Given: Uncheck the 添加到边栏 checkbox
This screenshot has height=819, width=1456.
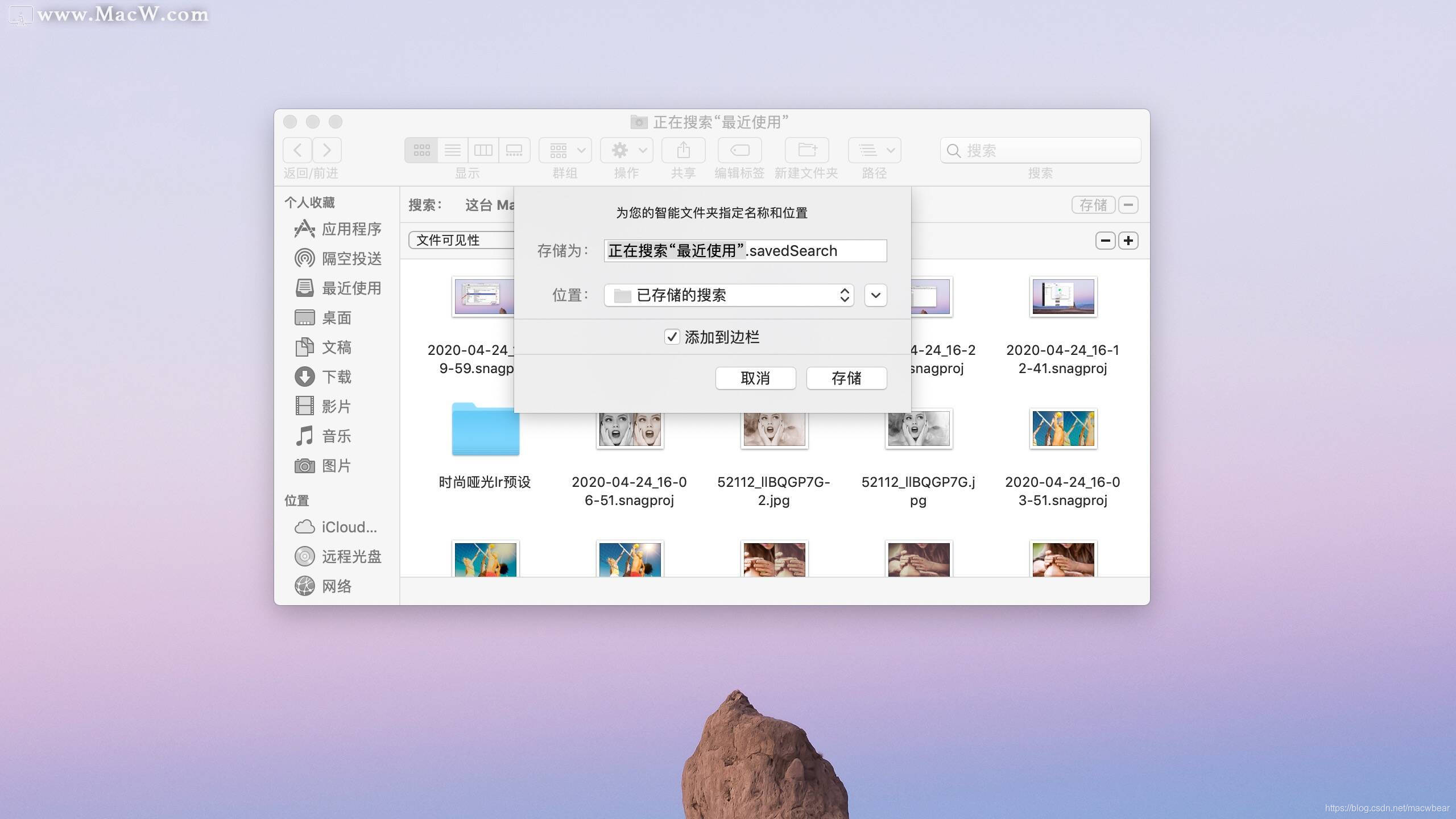Looking at the screenshot, I should pyautogui.click(x=672, y=337).
